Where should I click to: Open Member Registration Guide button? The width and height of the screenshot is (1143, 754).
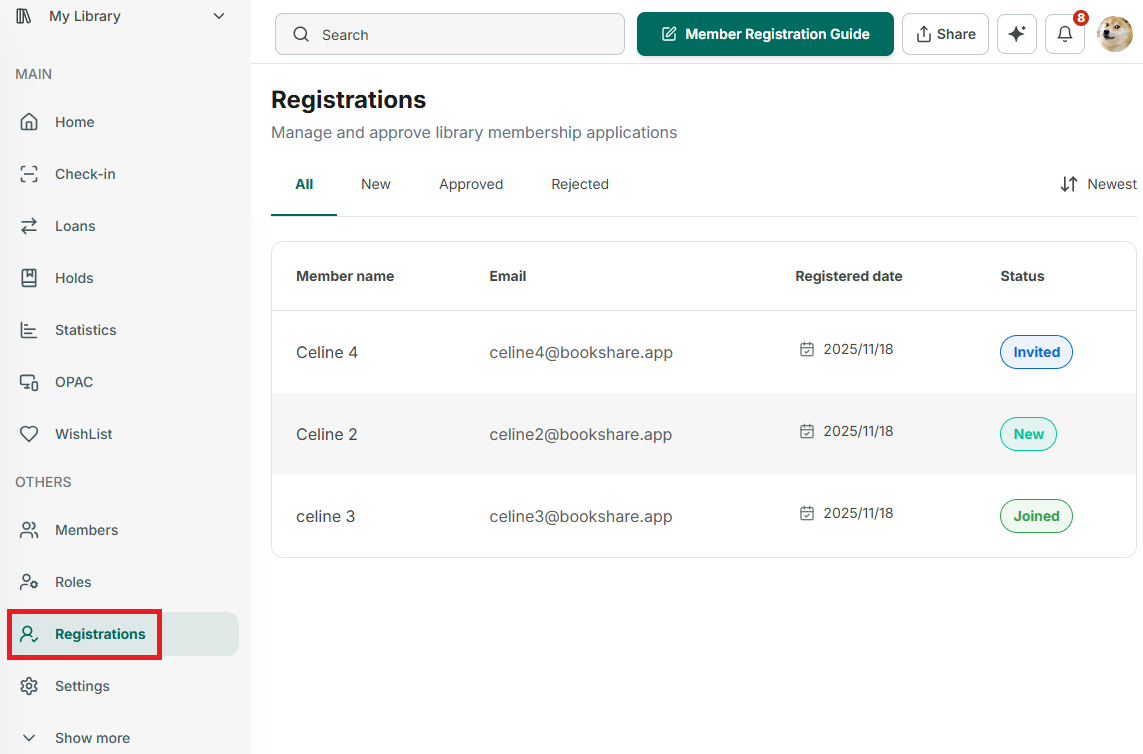pyautogui.click(x=765, y=34)
